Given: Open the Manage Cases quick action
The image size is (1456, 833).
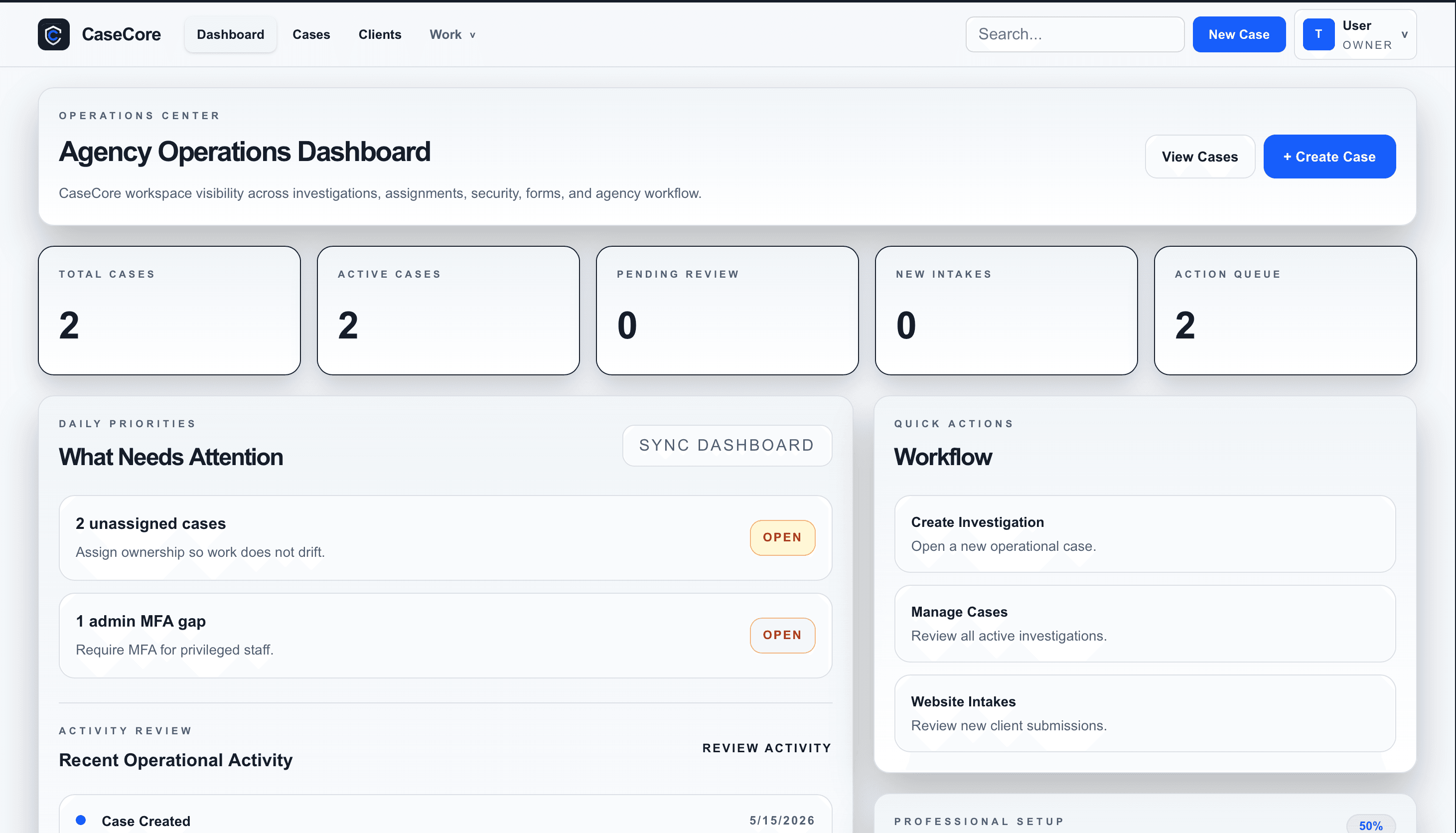Looking at the screenshot, I should tap(1145, 624).
